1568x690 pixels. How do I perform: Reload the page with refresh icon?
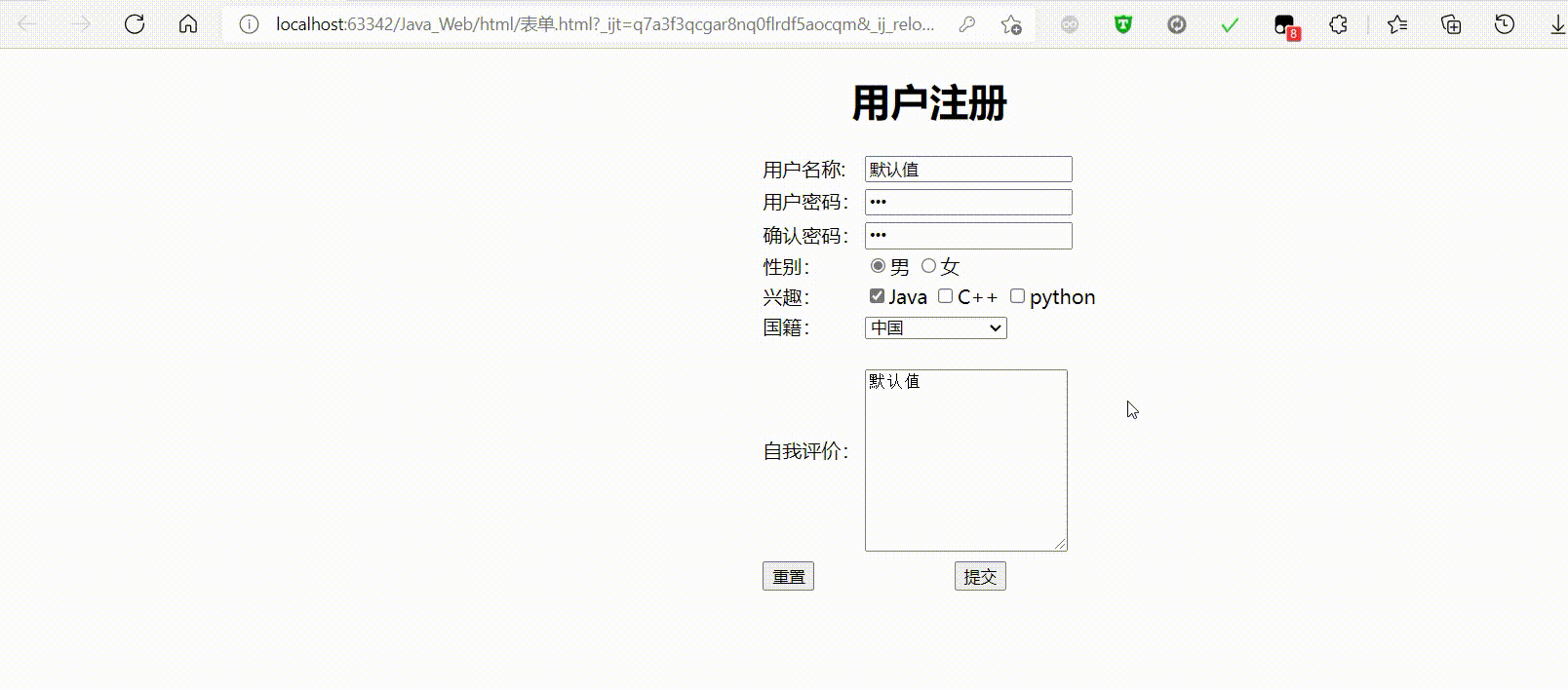pyautogui.click(x=135, y=24)
